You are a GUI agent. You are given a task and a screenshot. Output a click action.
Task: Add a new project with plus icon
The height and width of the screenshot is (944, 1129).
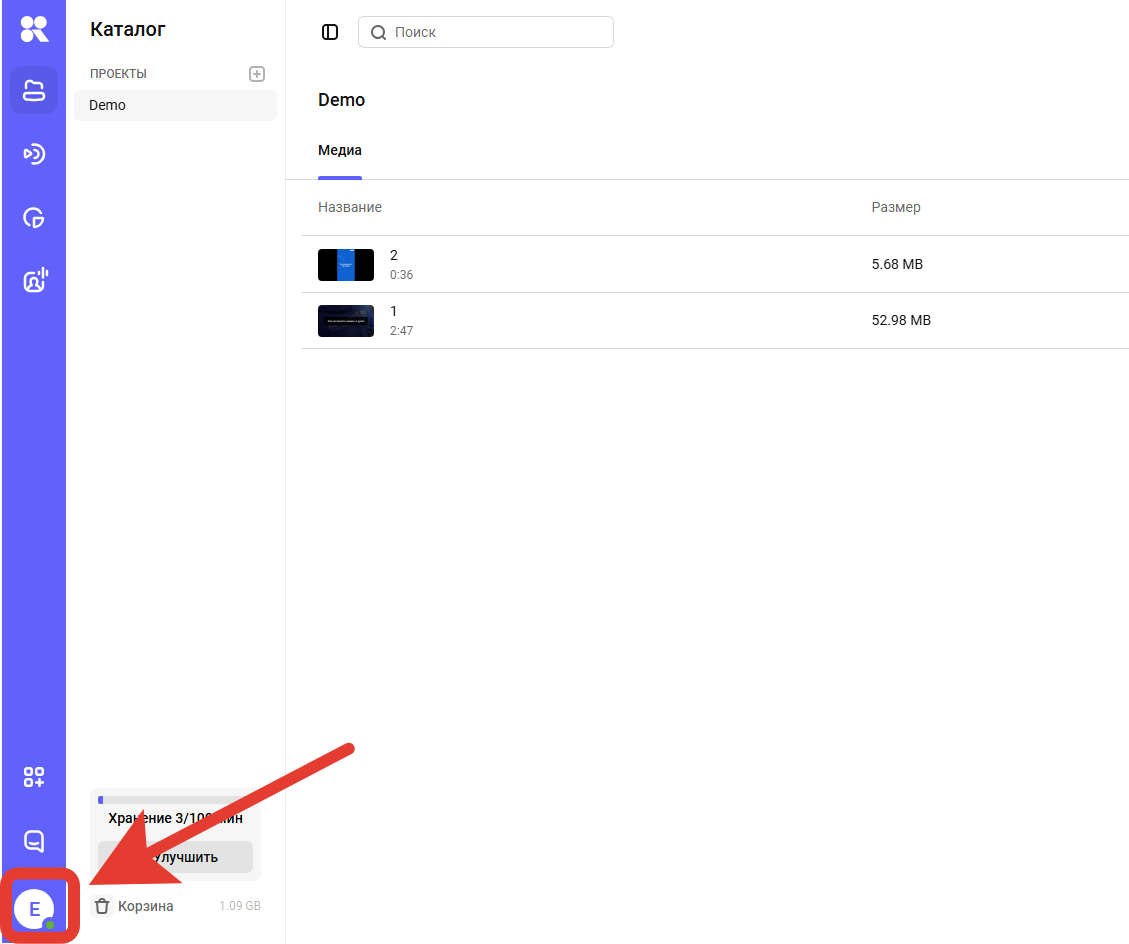(257, 74)
